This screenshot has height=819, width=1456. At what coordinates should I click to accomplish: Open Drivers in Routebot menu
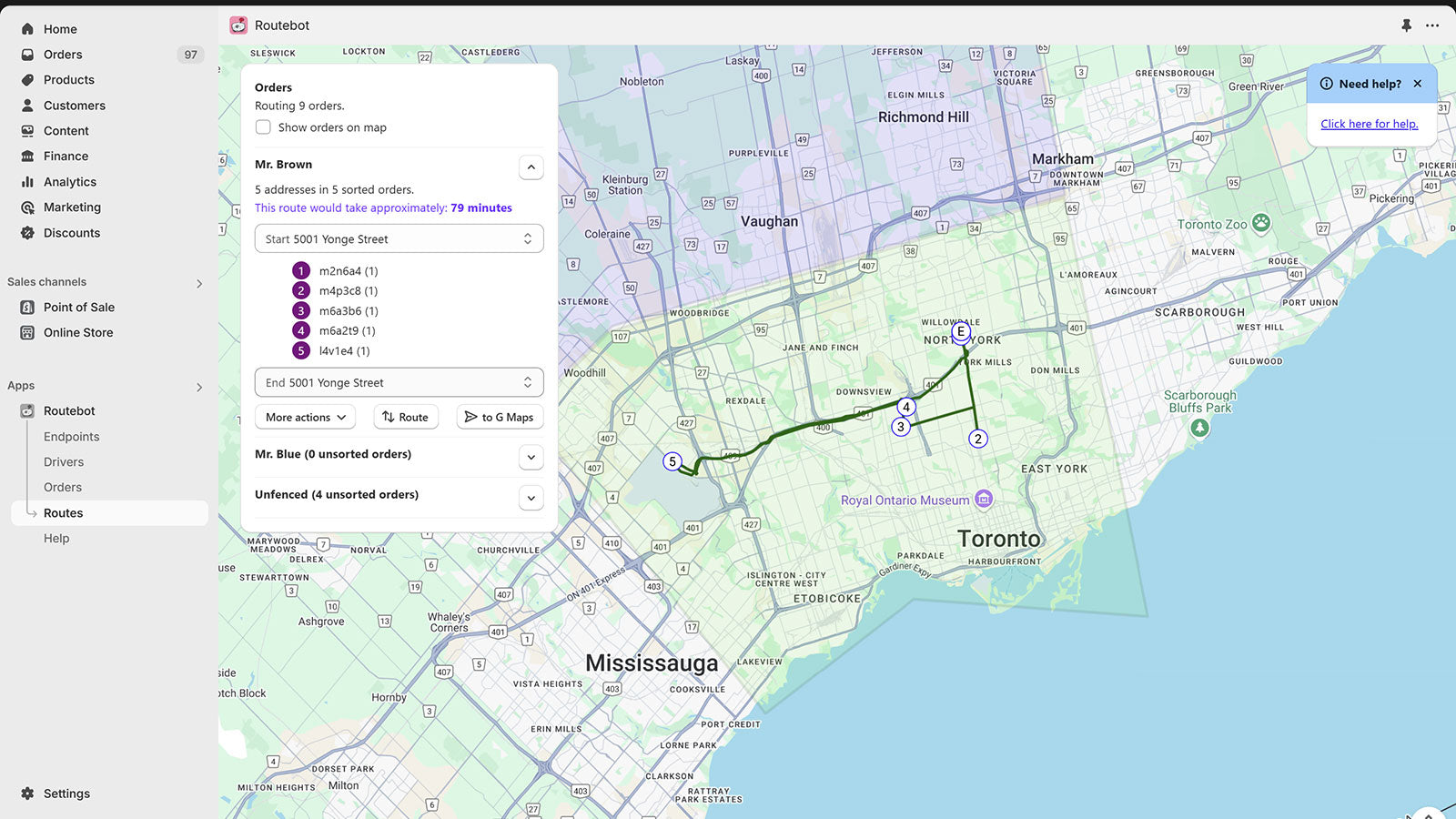click(64, 462)
